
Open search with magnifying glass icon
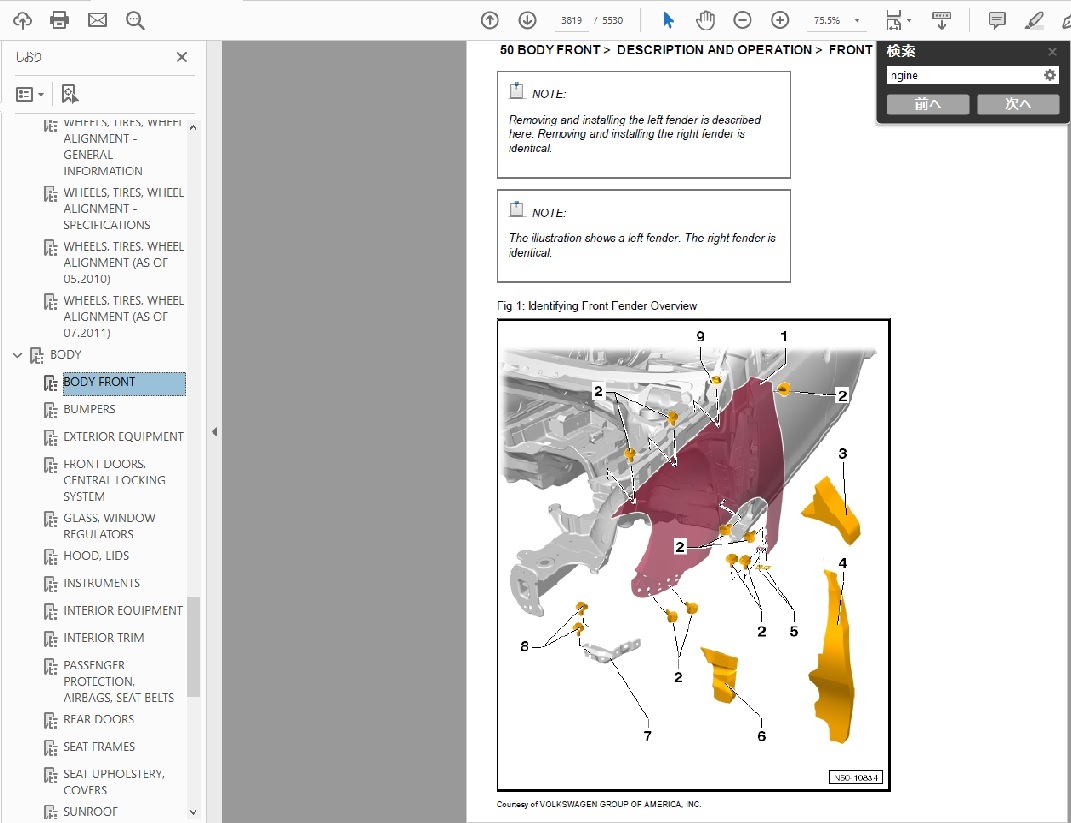[135, 20]
